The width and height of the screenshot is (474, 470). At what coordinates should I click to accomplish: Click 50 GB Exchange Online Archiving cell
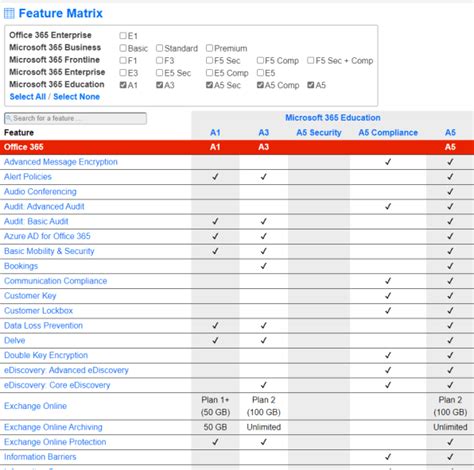pos(215,427)
